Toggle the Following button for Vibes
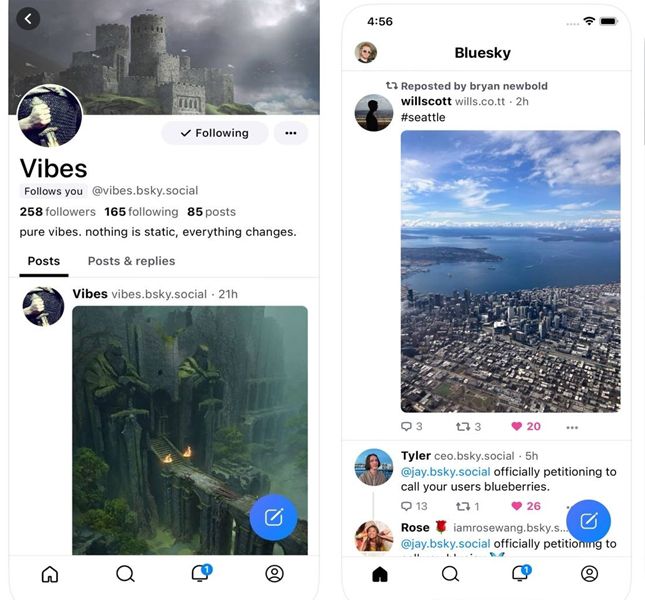This screenshot has width=645, height=600. [214, 133]
